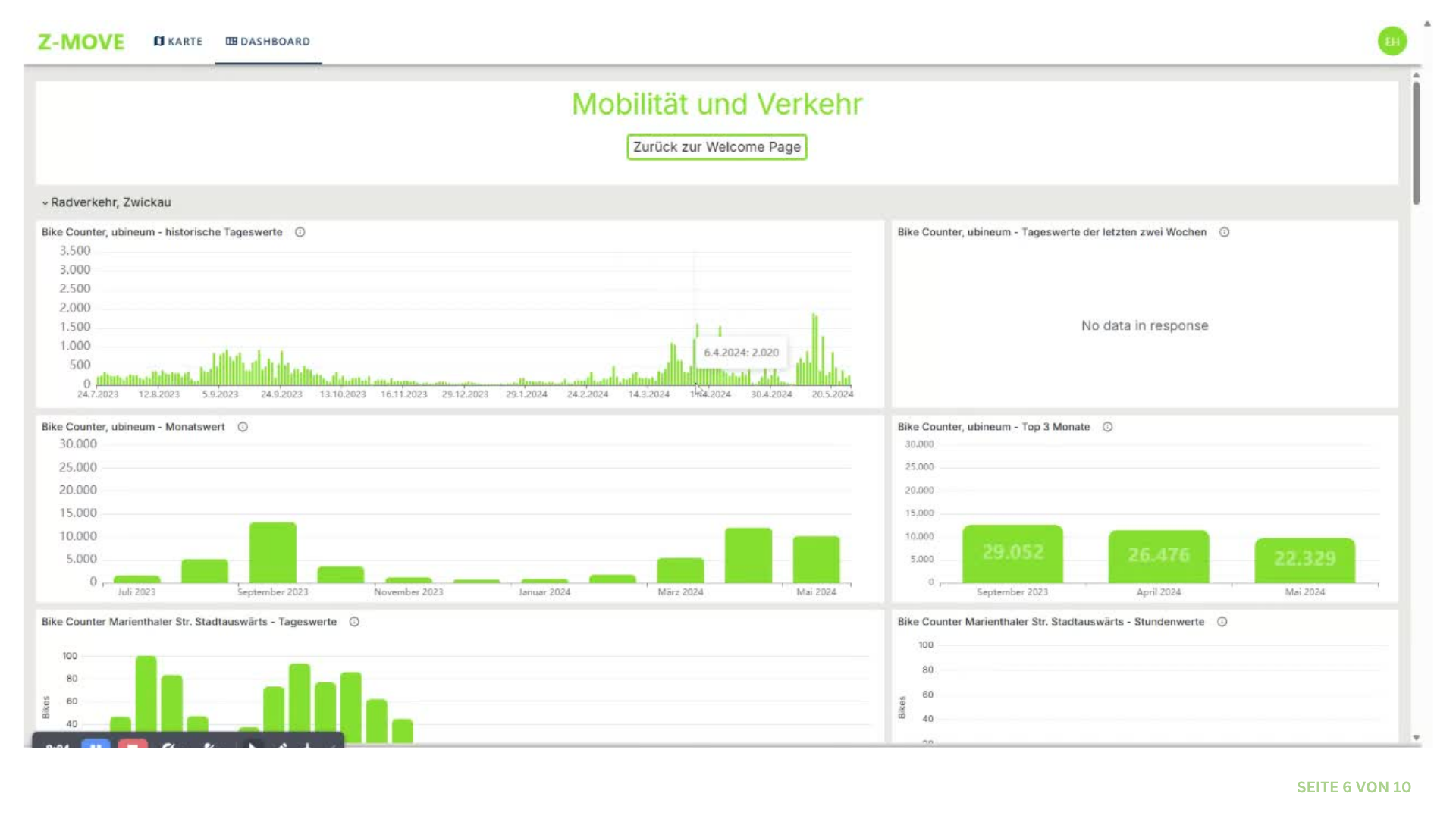This screenshot has height=819, width=1456.
Task: Open the EH user avatar menu
Action: coord(1392,41)
